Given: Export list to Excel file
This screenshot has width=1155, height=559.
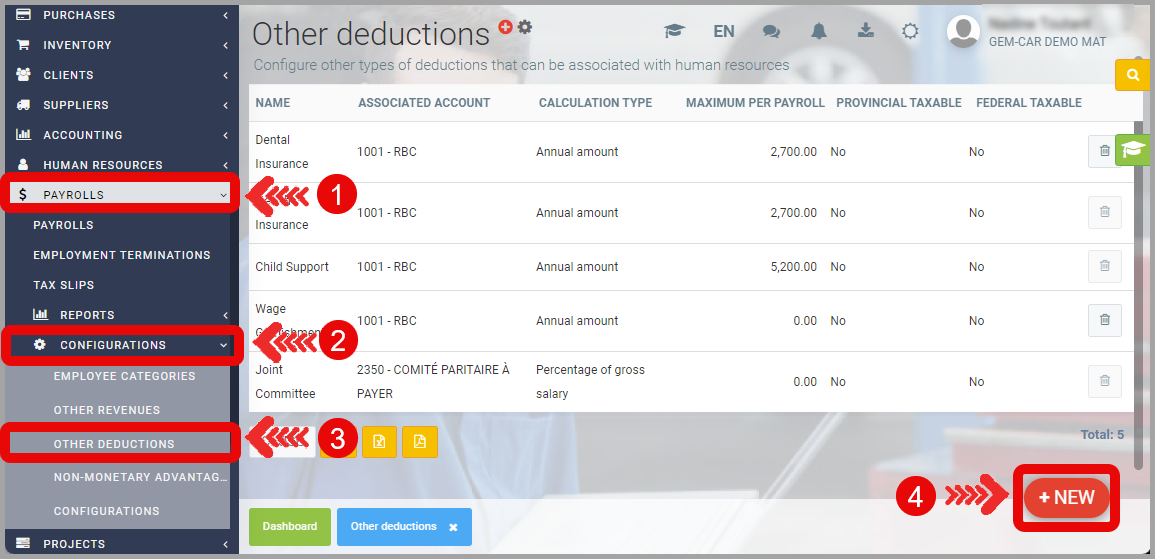Looking at the screenshot, I should tap(380, 442).
